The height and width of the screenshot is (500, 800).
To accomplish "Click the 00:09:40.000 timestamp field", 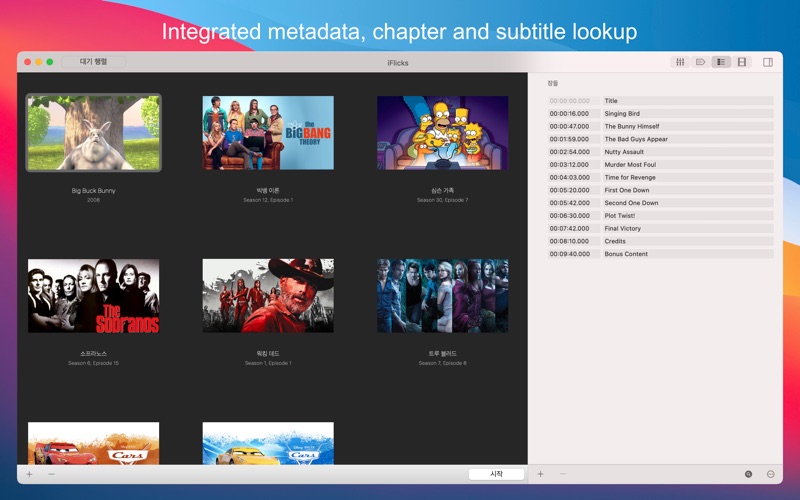I will [x=574, y=254].
